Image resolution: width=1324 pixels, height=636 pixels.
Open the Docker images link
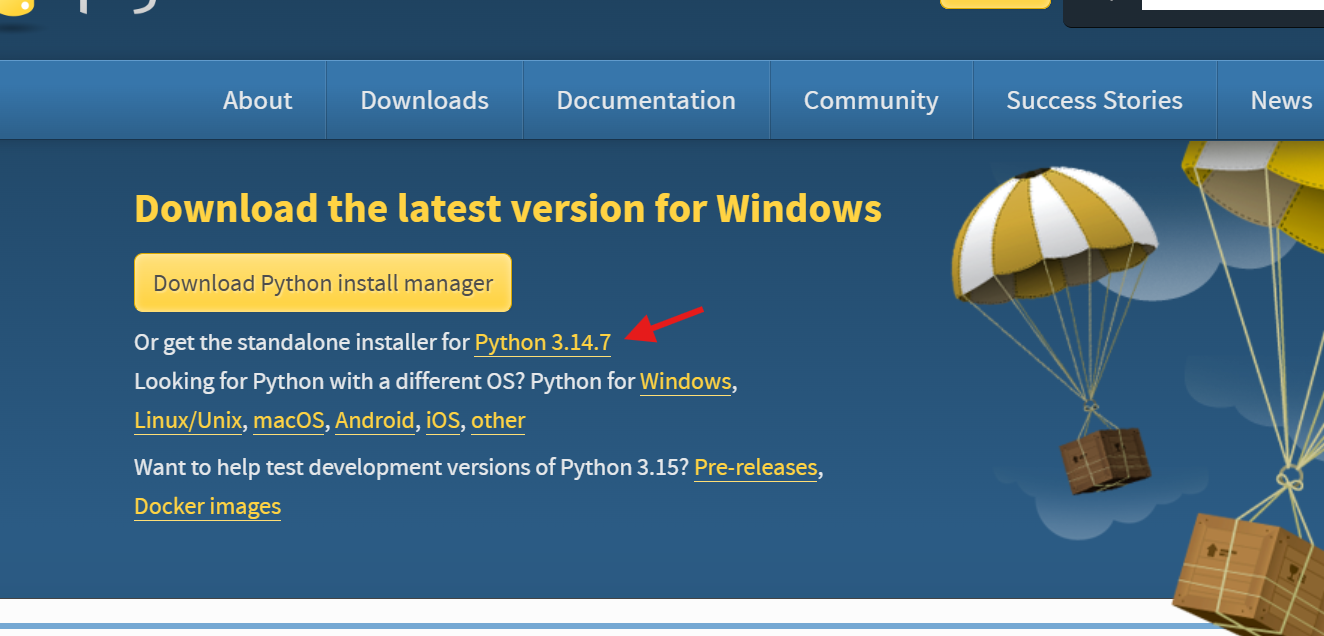pos(208,506)
